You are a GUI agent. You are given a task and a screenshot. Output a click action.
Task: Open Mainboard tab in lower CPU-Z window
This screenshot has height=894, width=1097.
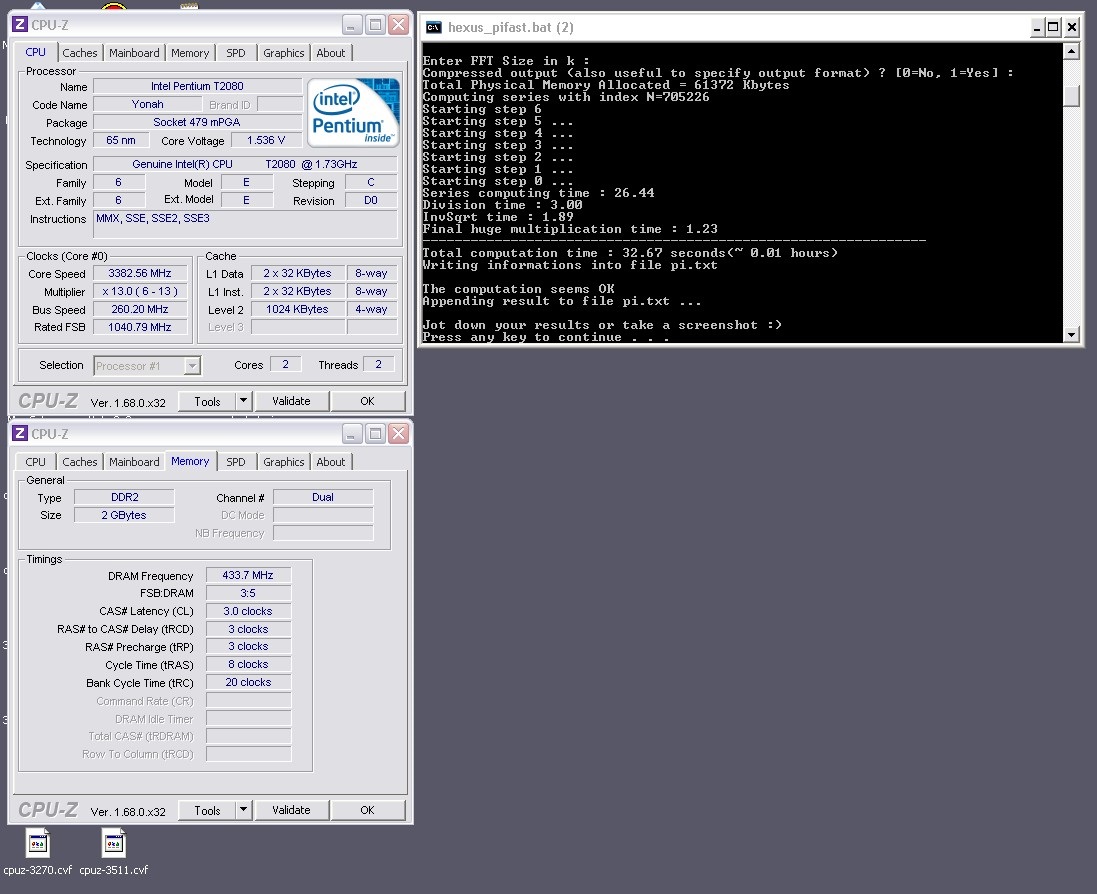click(x=134, y=462)
